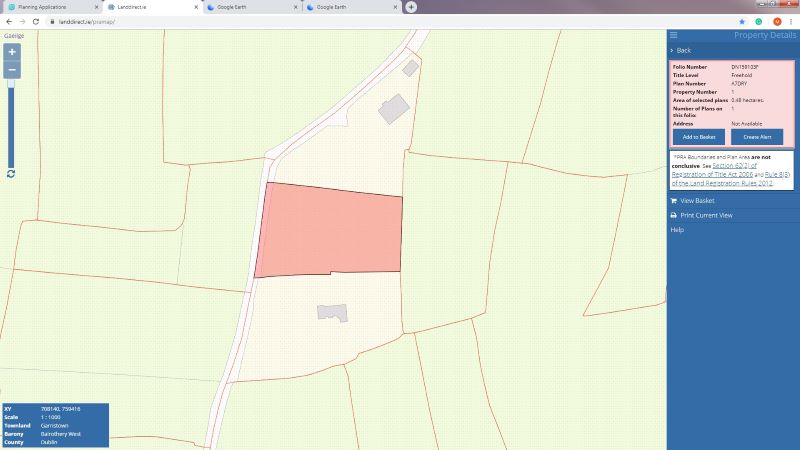Open Help in the side panel

coord(677,230)
